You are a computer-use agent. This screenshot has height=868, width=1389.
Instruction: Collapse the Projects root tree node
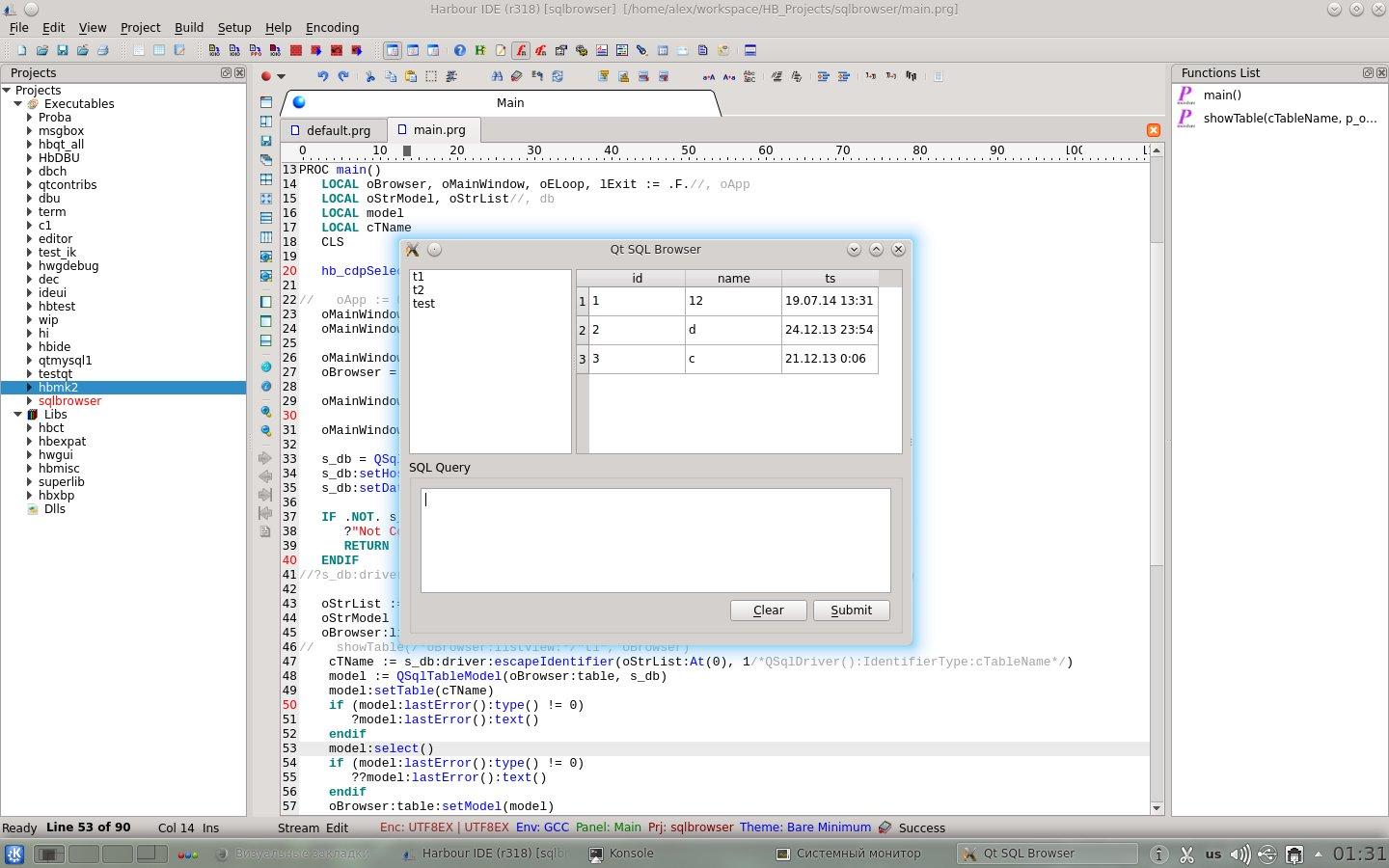click(7, 90)
